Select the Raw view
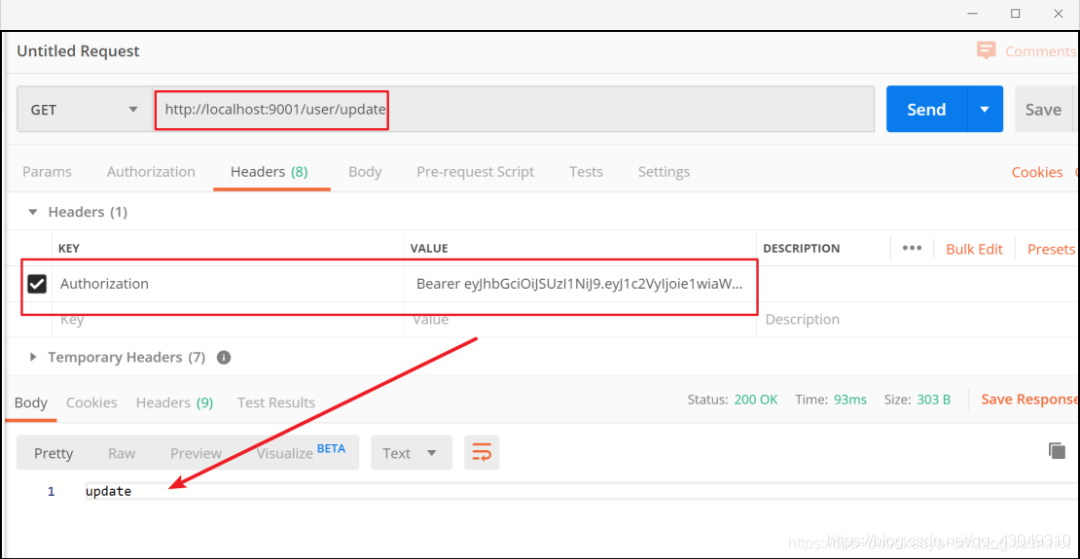Viewport: 1080px width, 559px height. pyautogui.click(x=122, y=454)
